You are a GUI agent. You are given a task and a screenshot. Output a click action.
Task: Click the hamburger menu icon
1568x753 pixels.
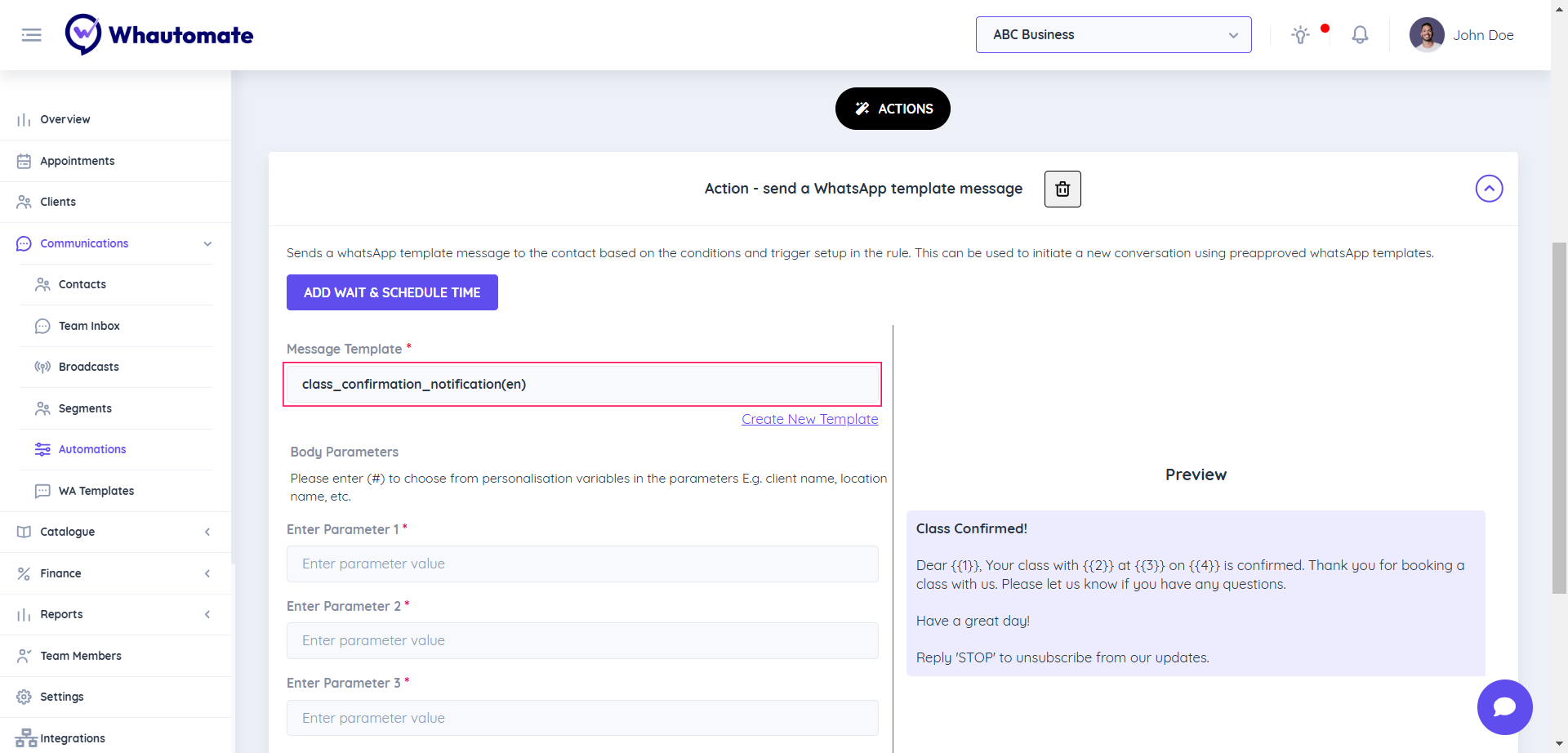coord(31,35)
